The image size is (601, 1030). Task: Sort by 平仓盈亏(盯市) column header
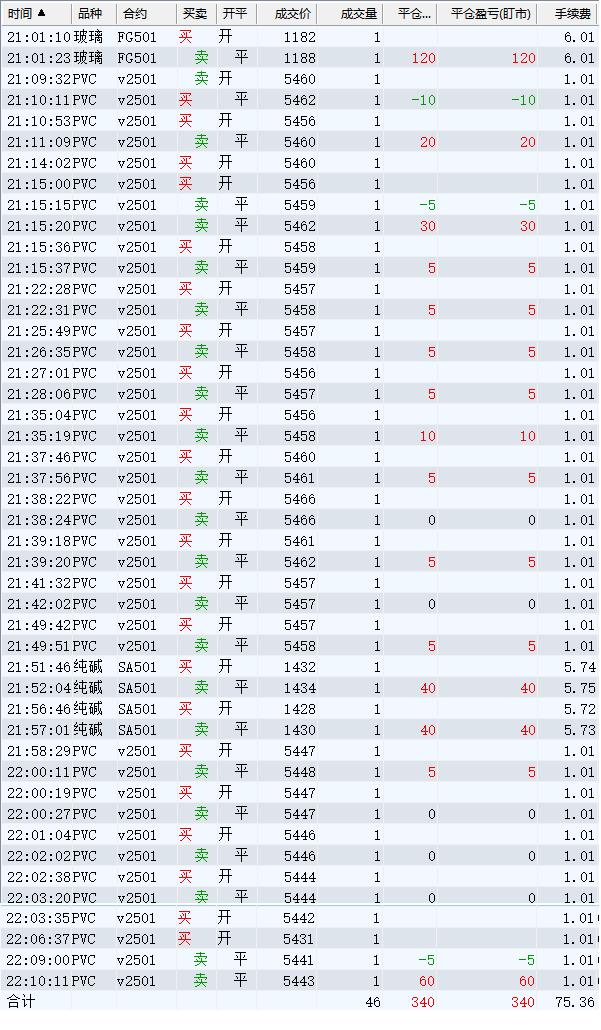click(490, 13)
